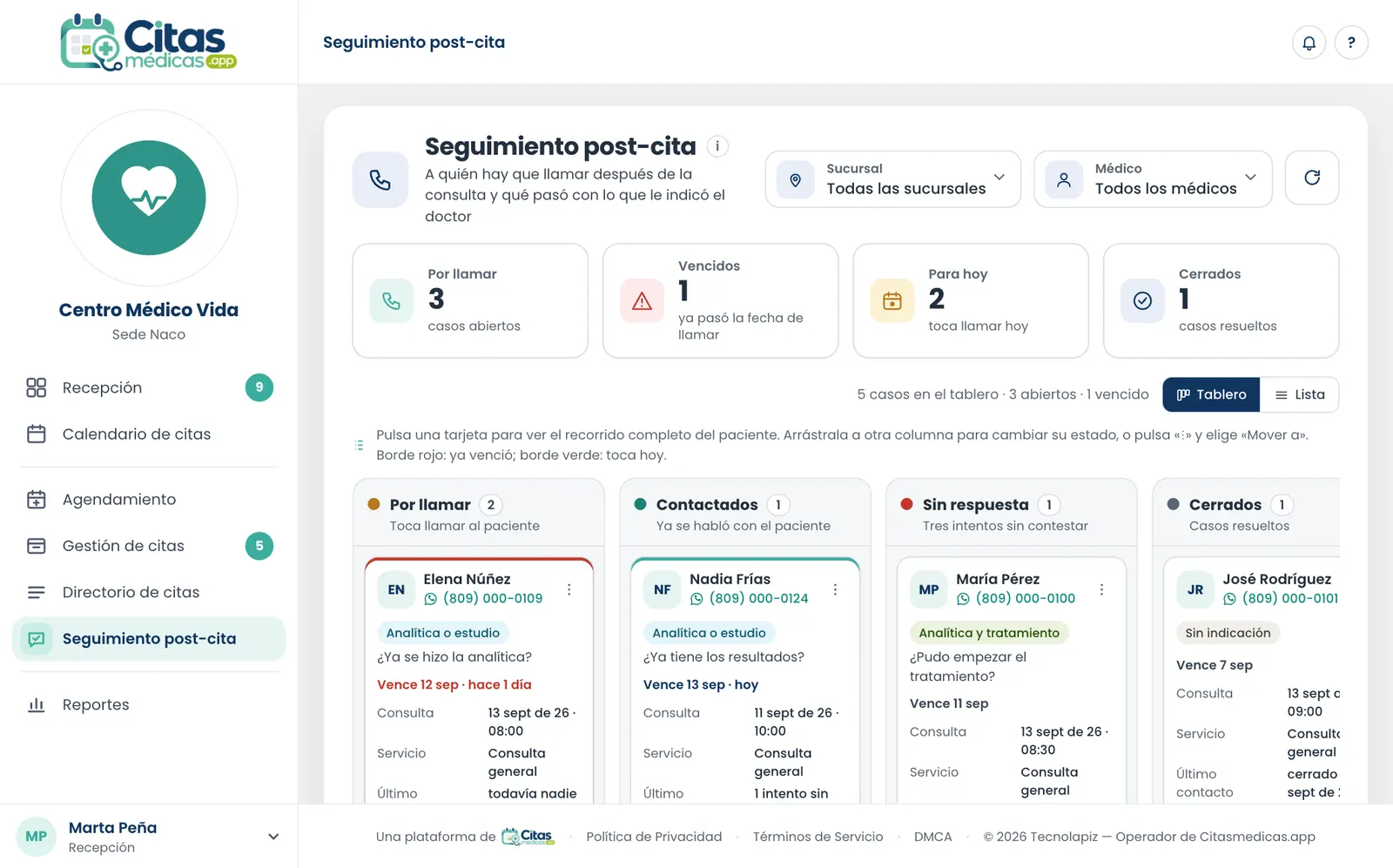Open the Médico dropdown
Viewport: 1393px width, 868px height.
click(1153, 179)
